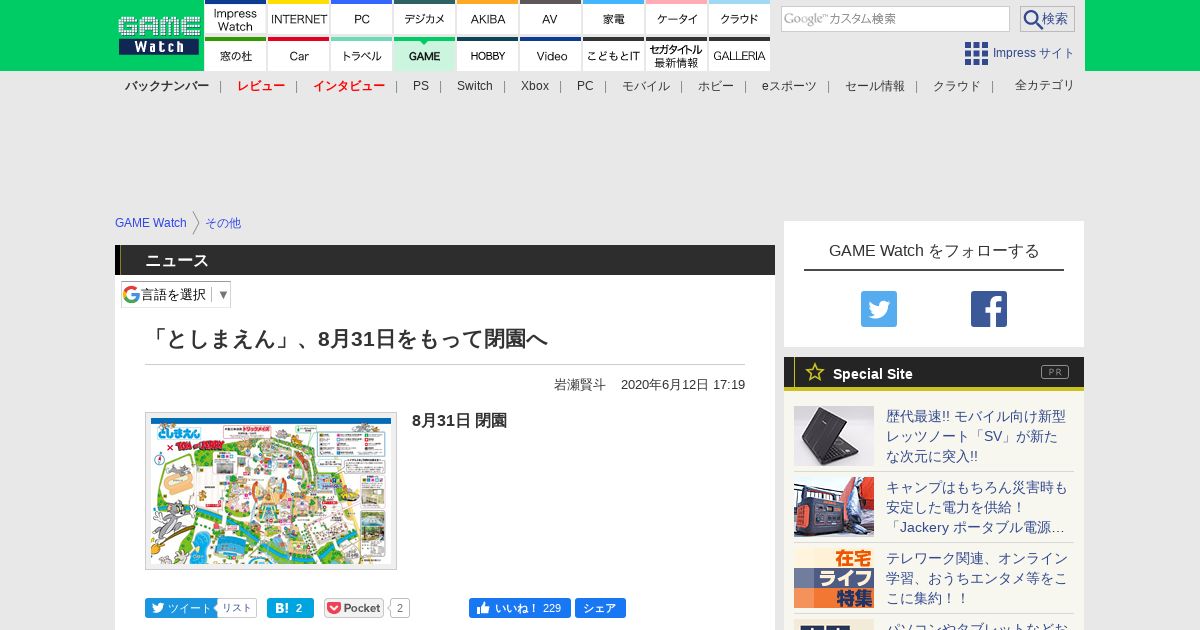This screenshot has width=1200, height=630.
Task: Open the デジカメ Watch tab
Action: (425, 18)
